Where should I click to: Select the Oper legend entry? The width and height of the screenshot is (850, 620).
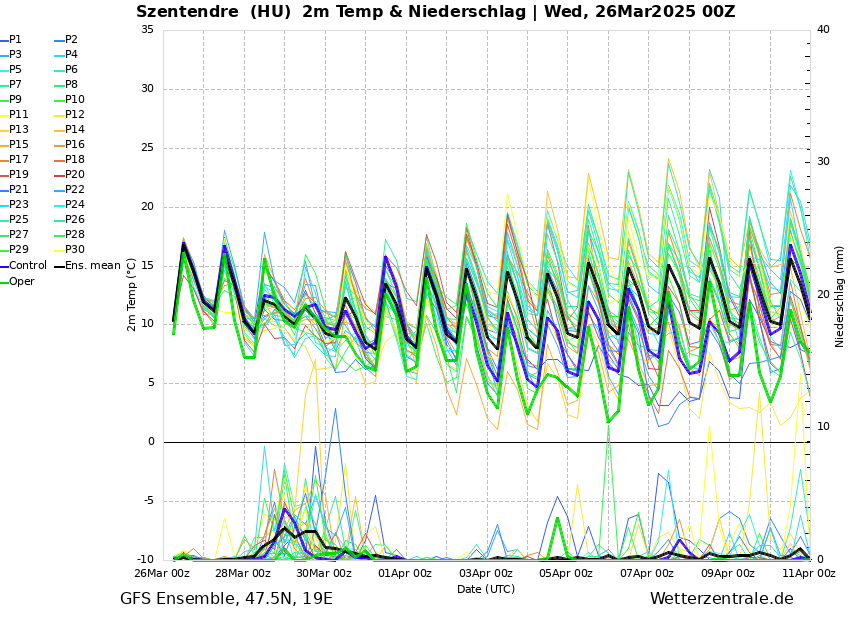(22, 281)
